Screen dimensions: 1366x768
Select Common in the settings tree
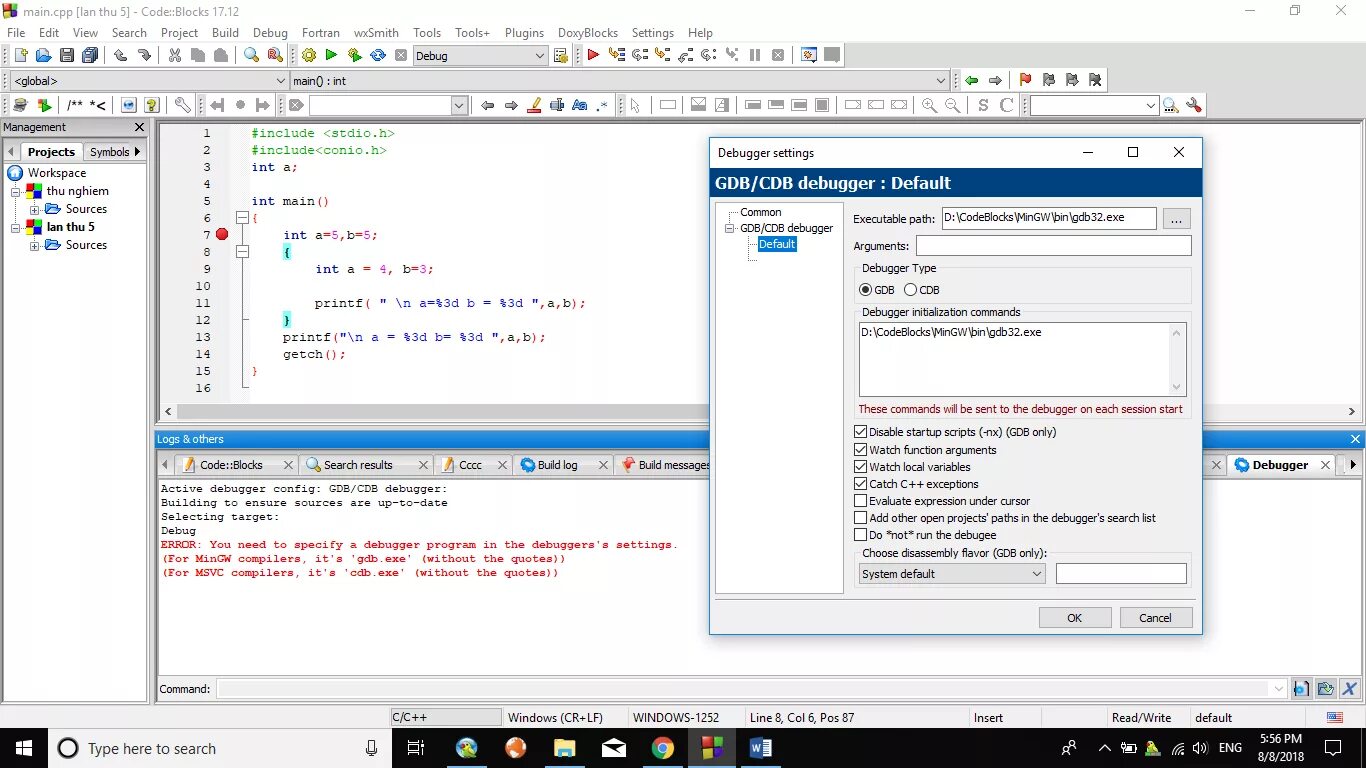point(760,212)
